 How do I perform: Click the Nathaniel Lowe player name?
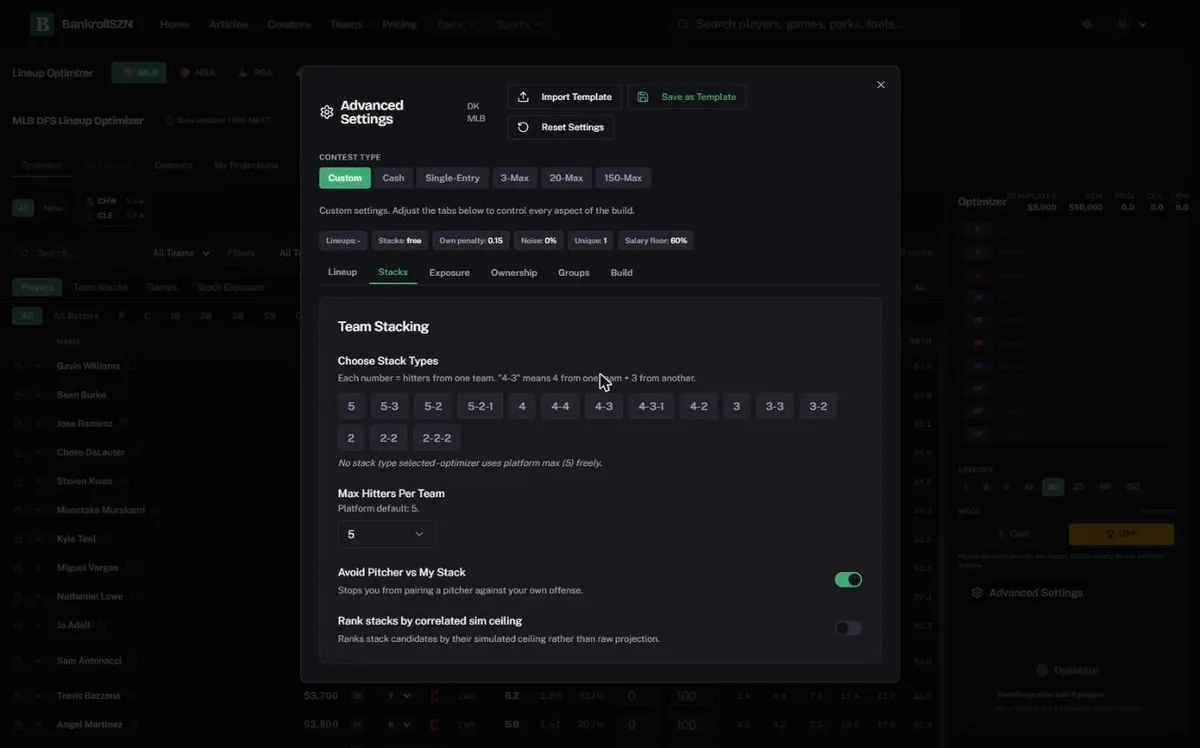(89, 596)
